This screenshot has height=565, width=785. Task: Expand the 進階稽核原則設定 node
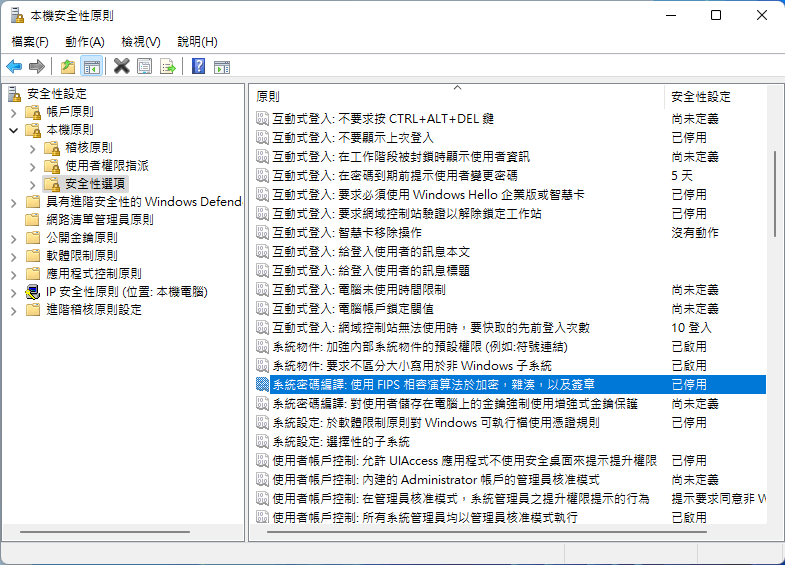[14, 310]
